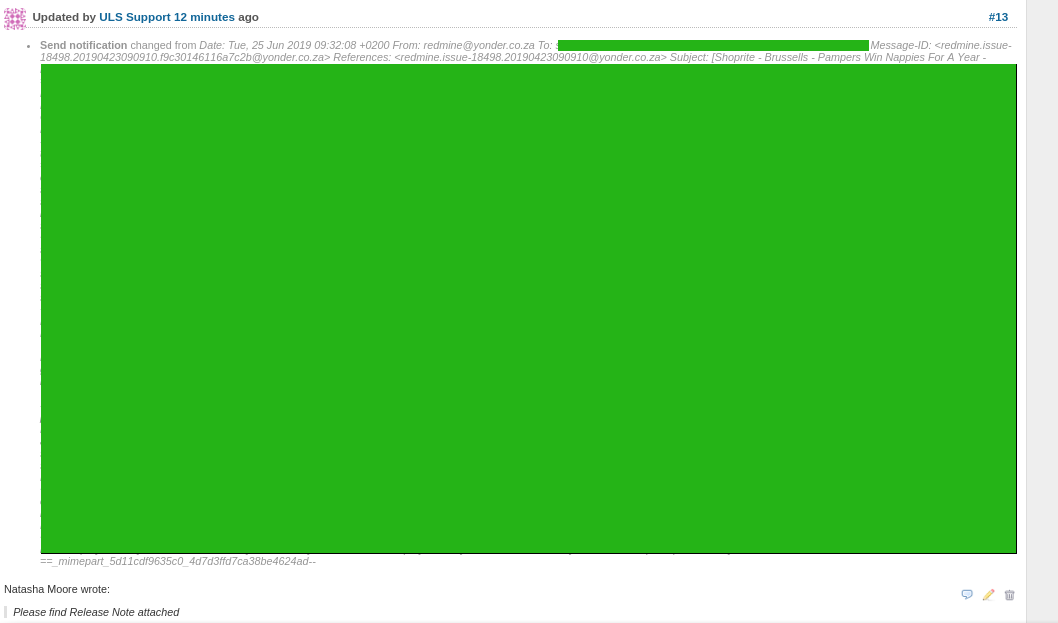Click the ULS Support avatar image
Screen dimensions: 1058x623
click(15, 18)
